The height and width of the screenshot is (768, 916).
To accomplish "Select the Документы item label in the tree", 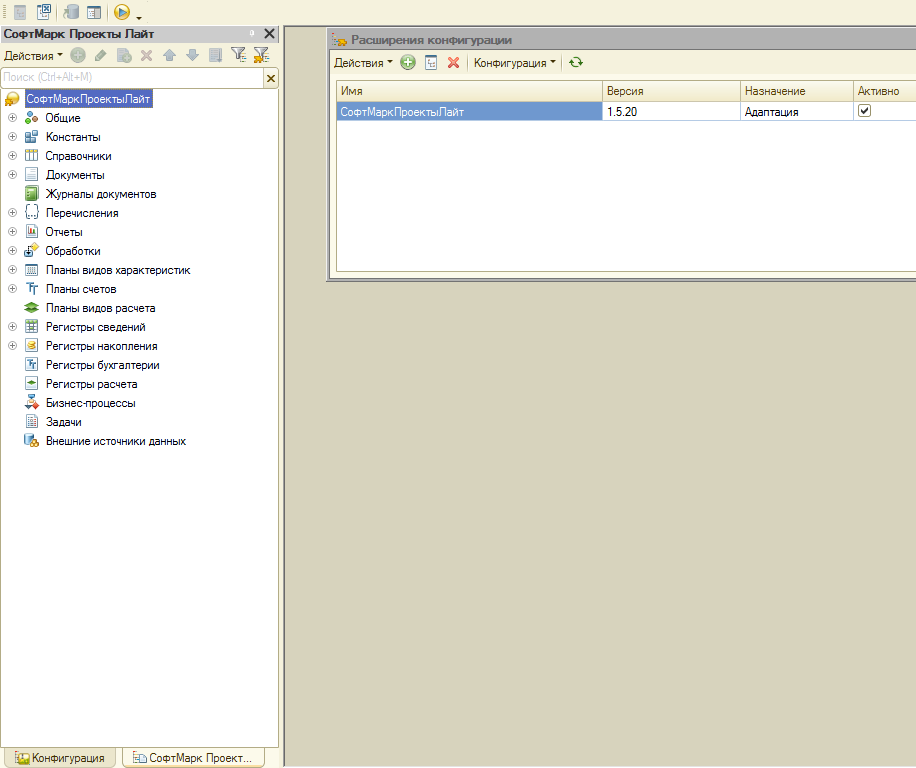I will click(x=75, y=175).
